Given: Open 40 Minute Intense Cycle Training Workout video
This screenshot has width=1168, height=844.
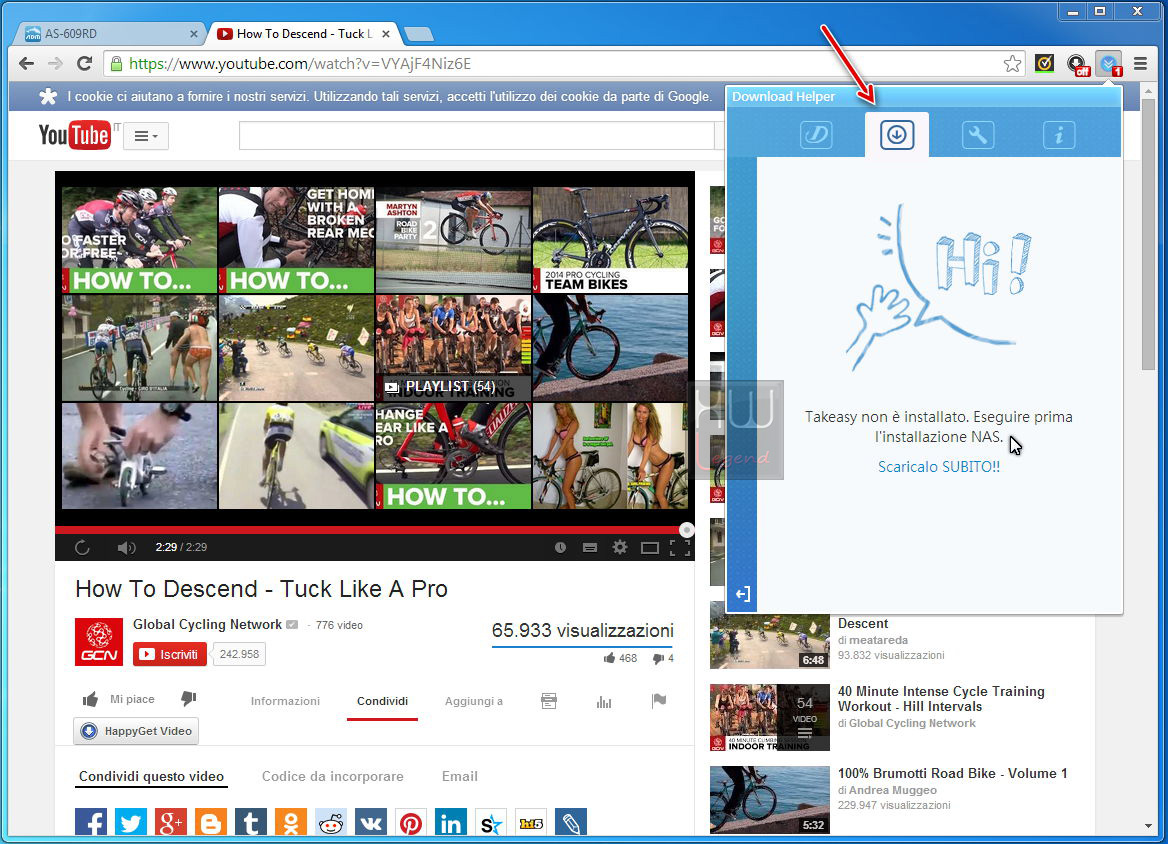Looking at the screenshot, I should tap(942, 699).
